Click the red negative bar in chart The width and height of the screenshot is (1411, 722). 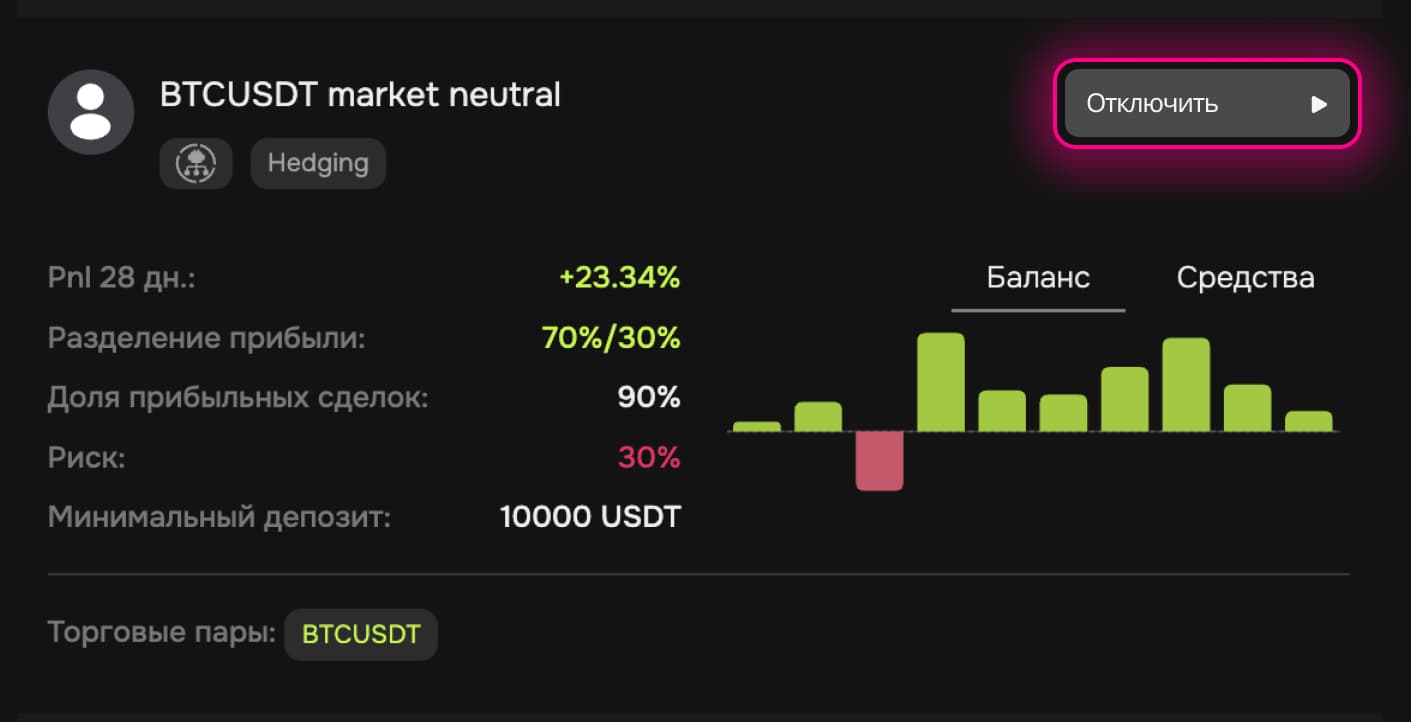(879, 461)
